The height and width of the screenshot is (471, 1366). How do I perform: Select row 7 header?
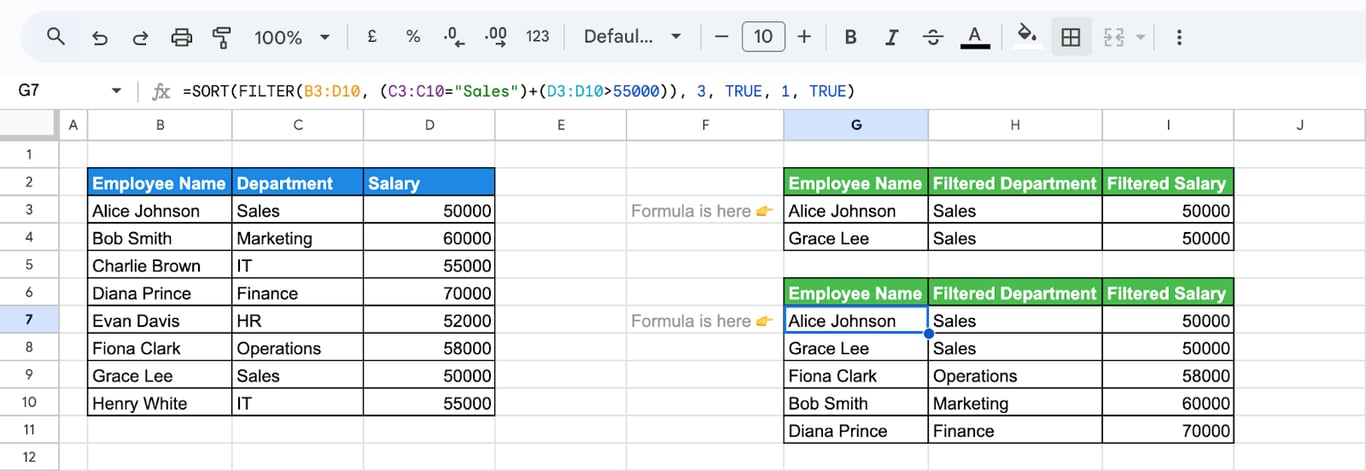click(29, 321)
